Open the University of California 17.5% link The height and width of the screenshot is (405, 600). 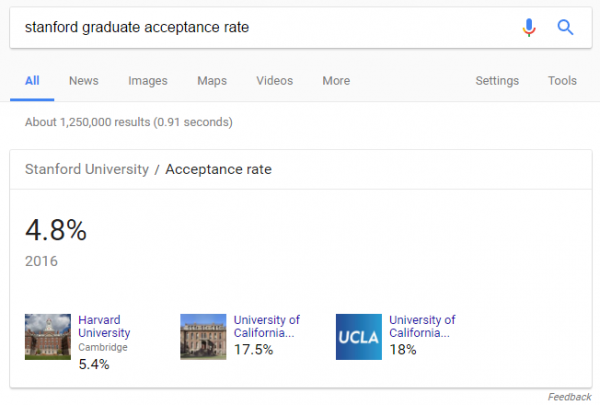[266, 327]
